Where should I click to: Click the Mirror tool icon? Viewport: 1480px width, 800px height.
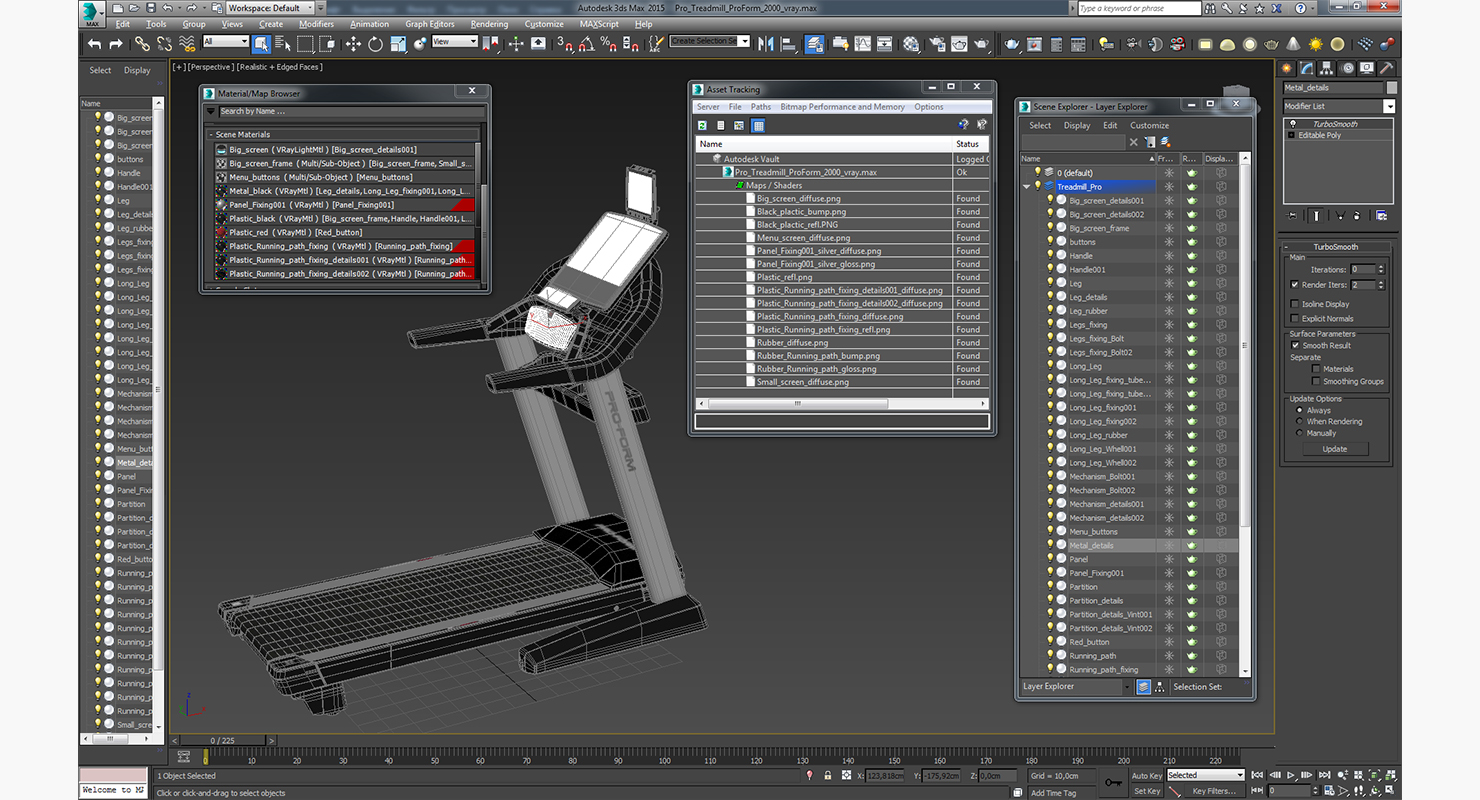tap(766, 44)
